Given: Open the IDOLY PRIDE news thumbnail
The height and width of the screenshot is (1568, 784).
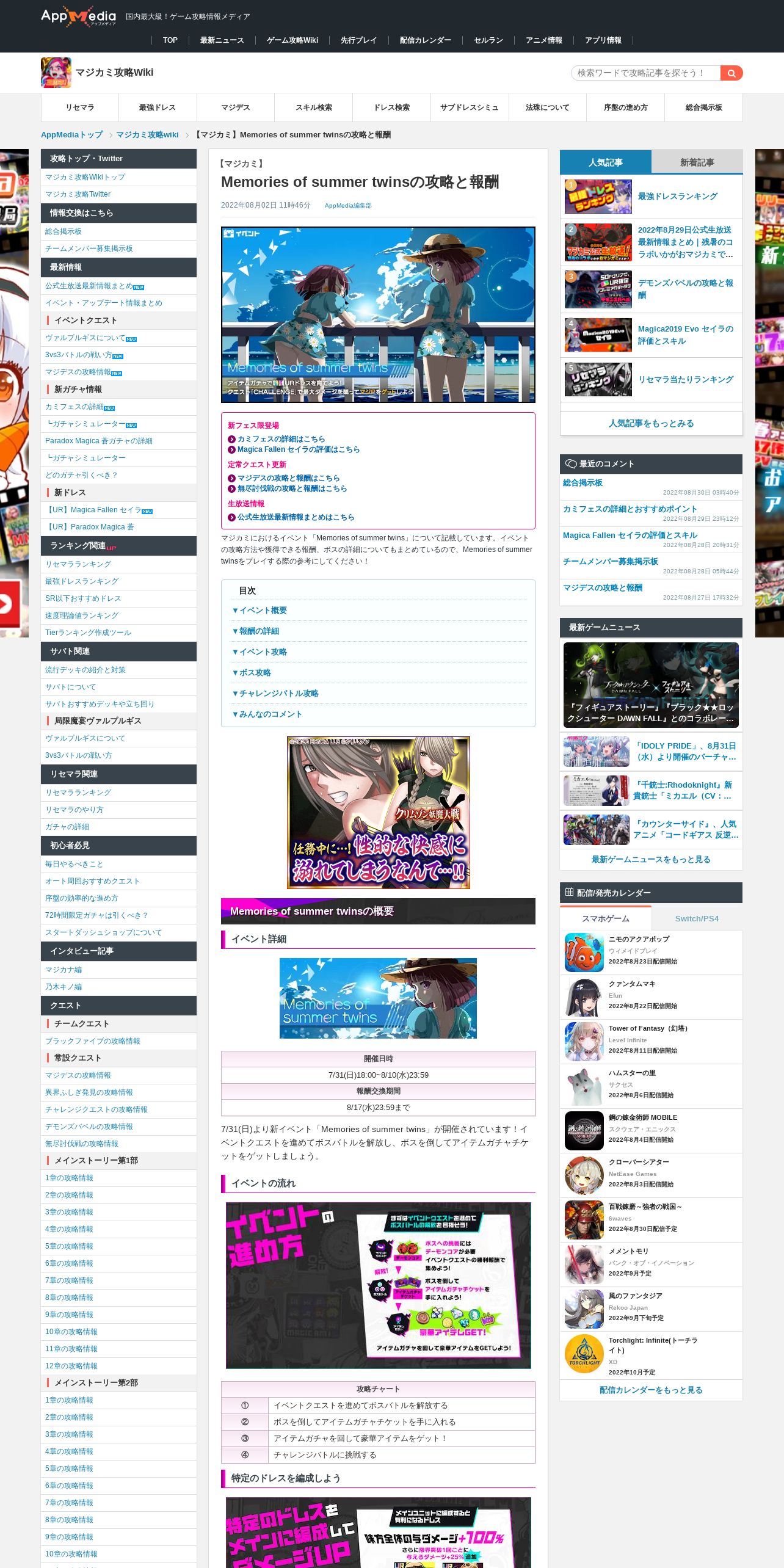Looking at the screenshot, I should tap(597, 751).
